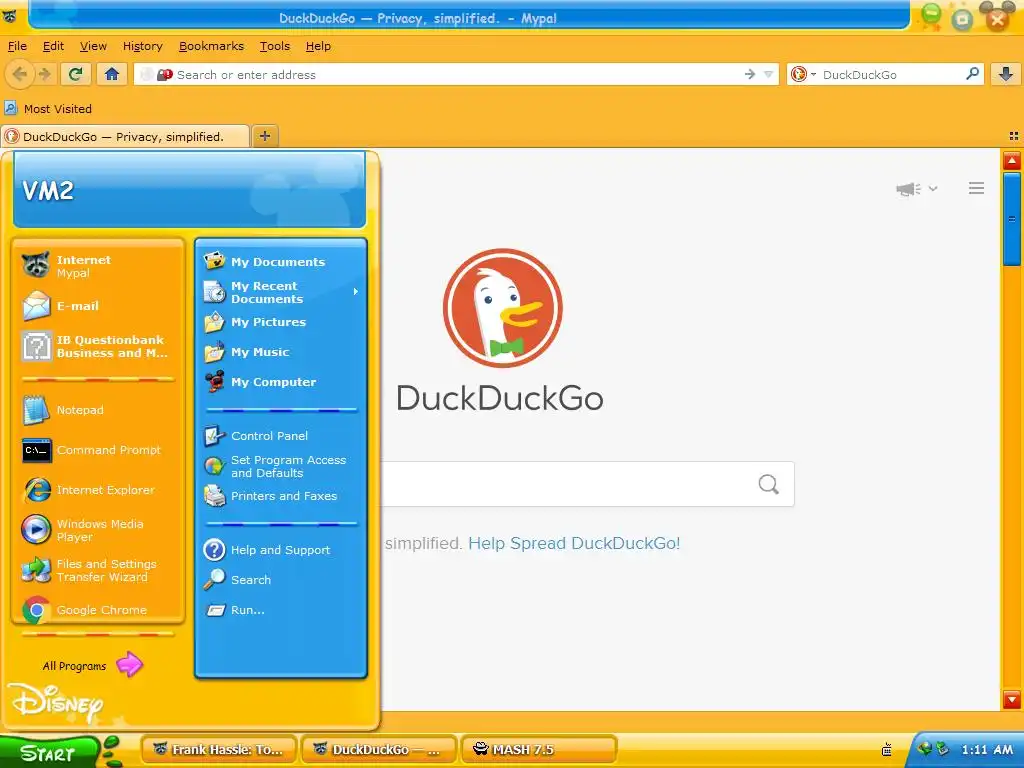Select the DuckDuckGo — Privacy, simplified tab

point(124,136)
